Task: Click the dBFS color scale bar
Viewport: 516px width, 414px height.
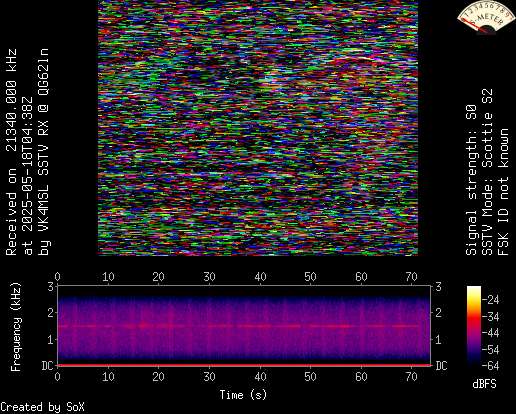Action: [474, 326]
